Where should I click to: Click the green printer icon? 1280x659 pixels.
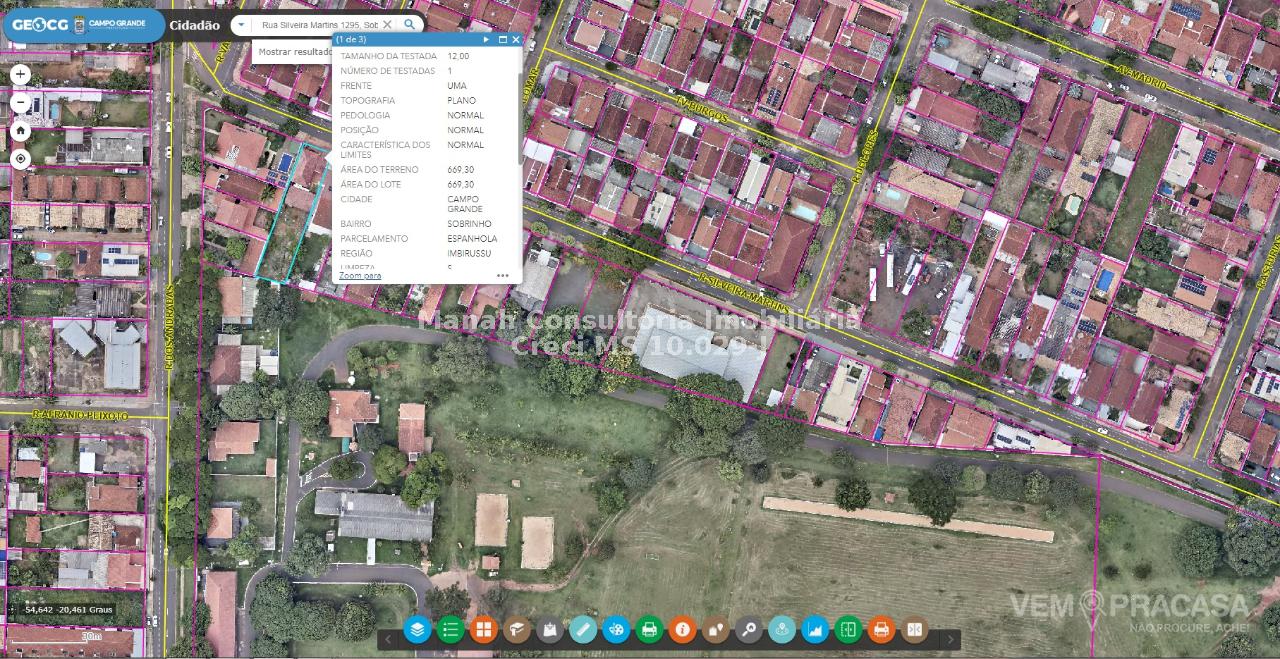pyautogui.click(x=649, y=629)
